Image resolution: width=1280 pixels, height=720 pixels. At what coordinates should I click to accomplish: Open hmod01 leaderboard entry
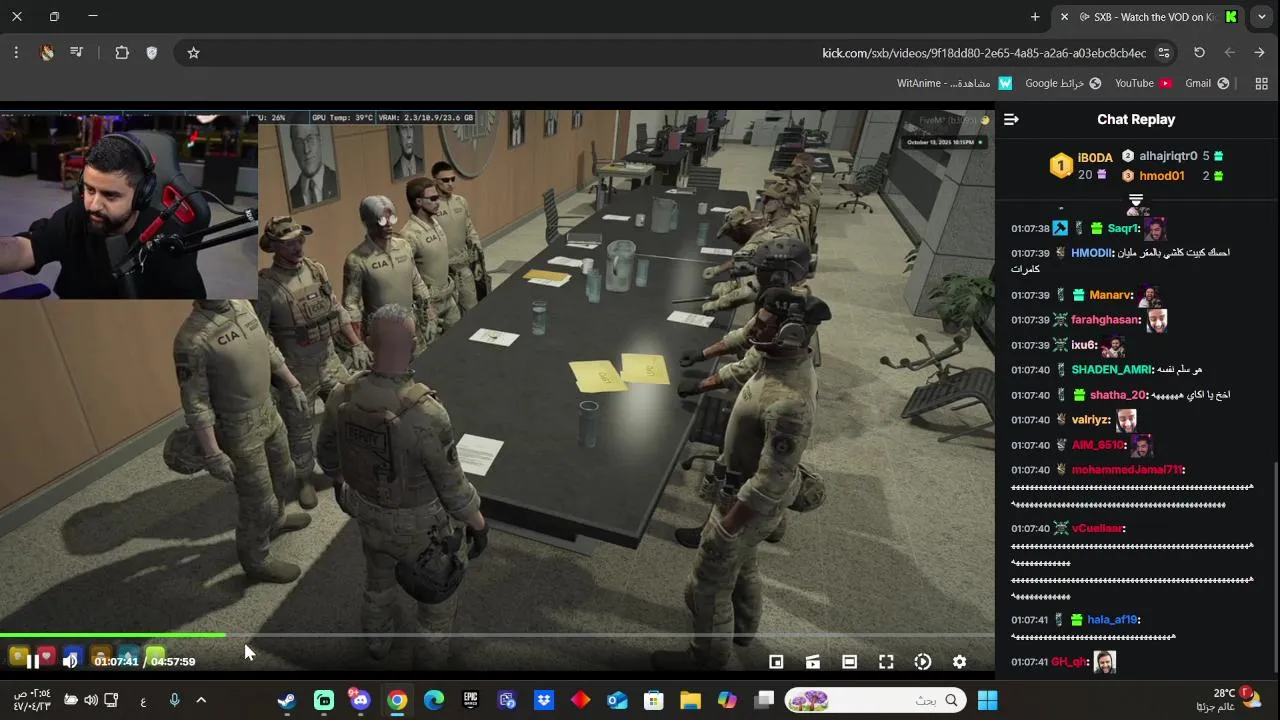[1162, 176]
